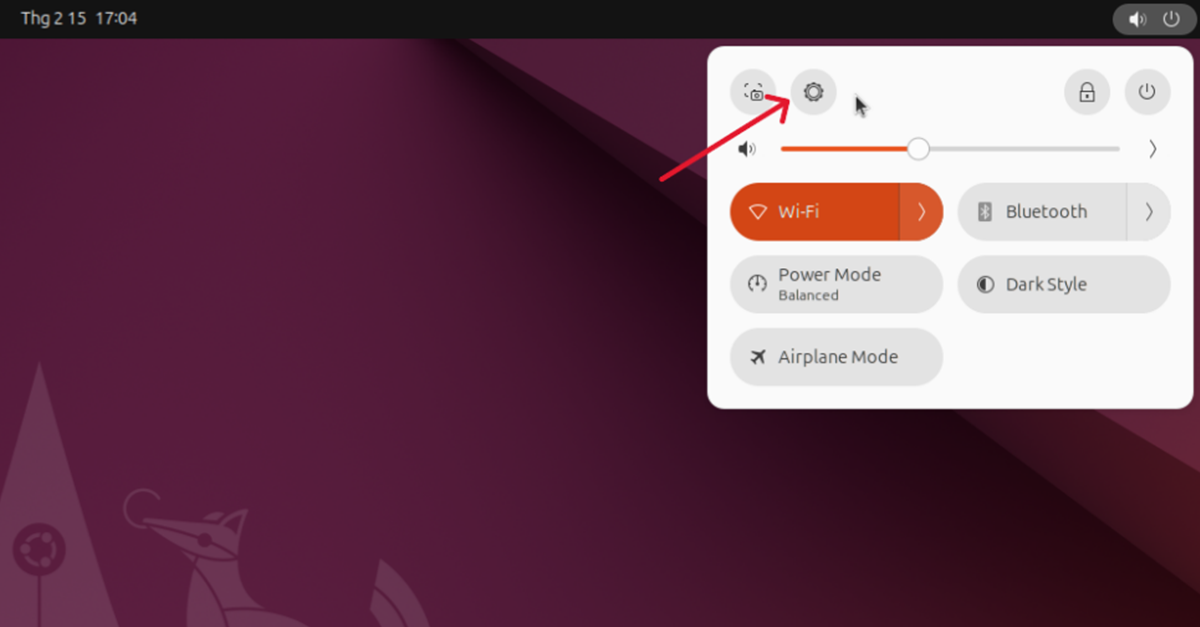Viewport: 1200px width, 627px height.
Task: Expand the Wi-Fi networks chevron
Action: [922, 212]
